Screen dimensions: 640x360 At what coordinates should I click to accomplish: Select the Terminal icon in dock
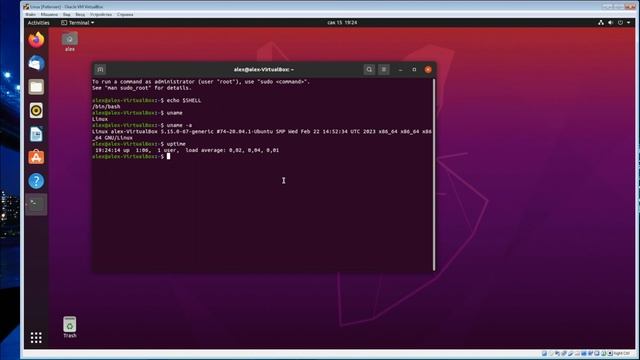[36, 204]
